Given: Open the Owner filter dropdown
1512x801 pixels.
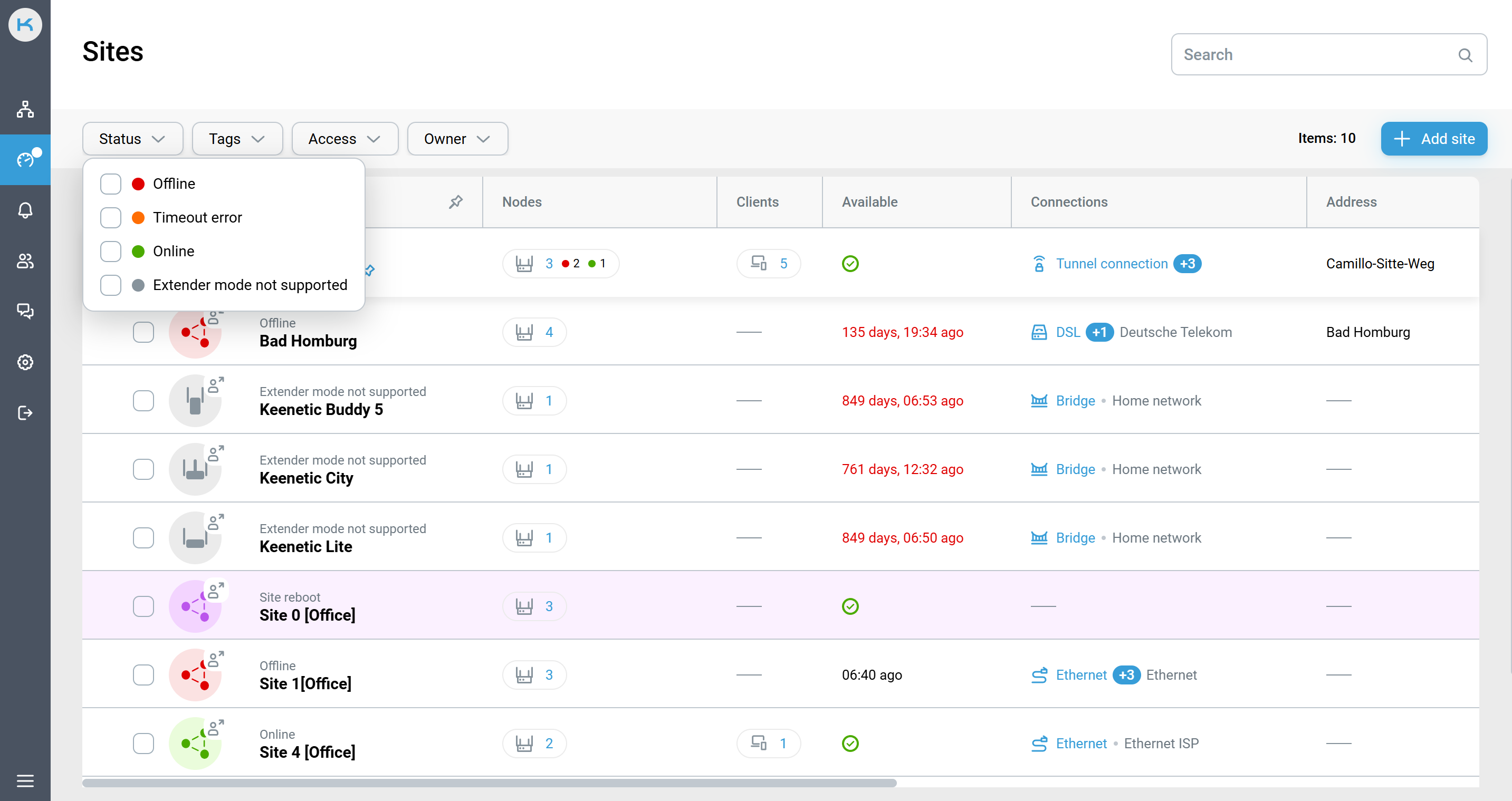Looking at the screenshot, I should click(x=457, y=139).
